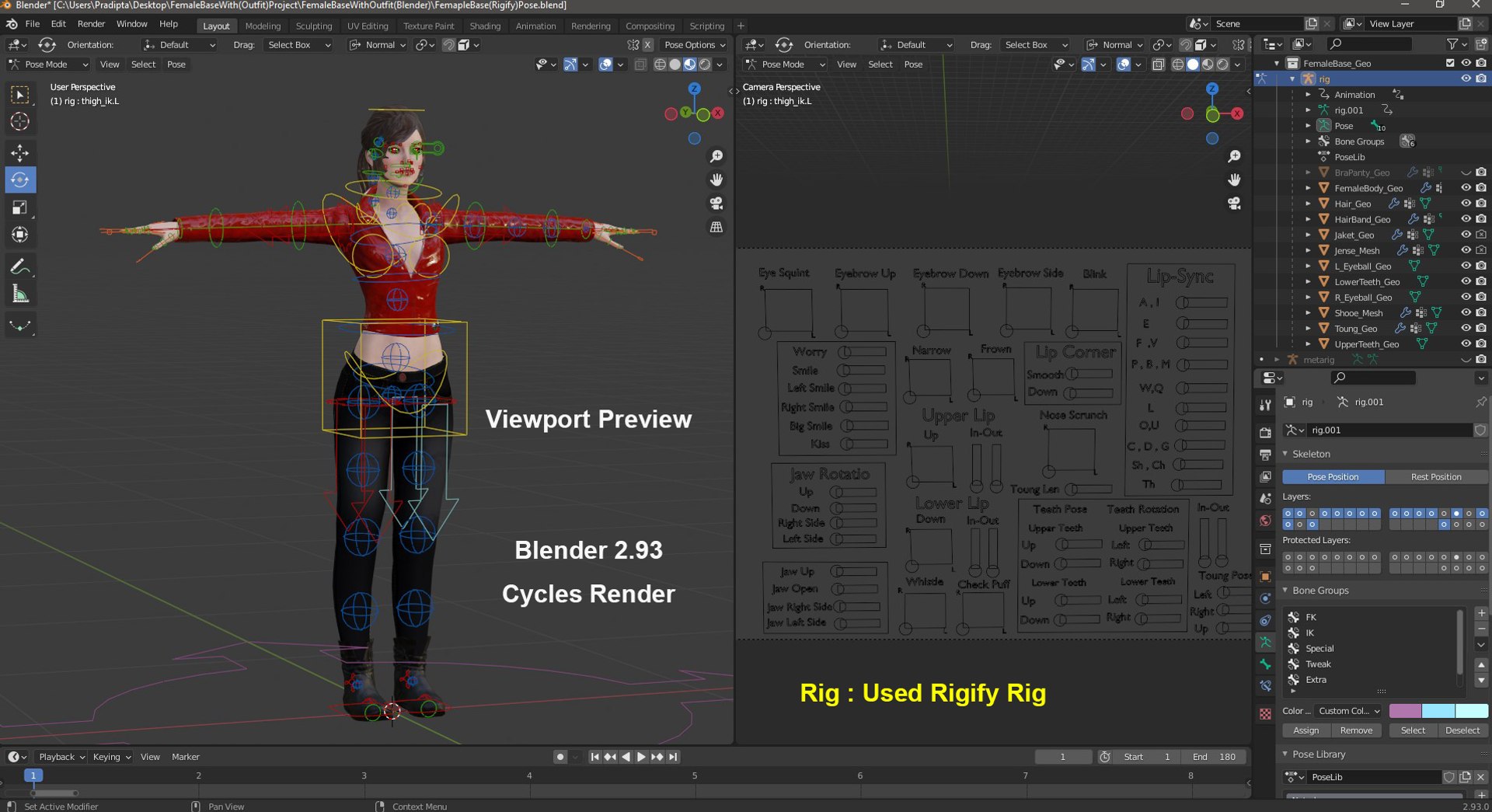Open Pose menu in left viewport header
Screen dimensions: 1492x812
point(176,64)
